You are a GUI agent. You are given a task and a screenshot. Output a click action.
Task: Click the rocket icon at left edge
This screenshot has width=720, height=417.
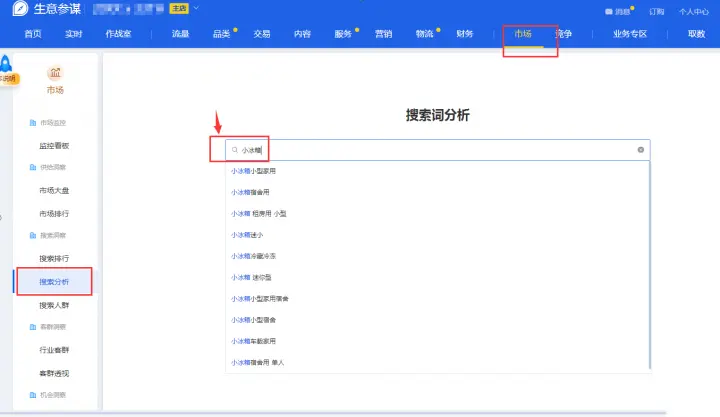(6, 65)
